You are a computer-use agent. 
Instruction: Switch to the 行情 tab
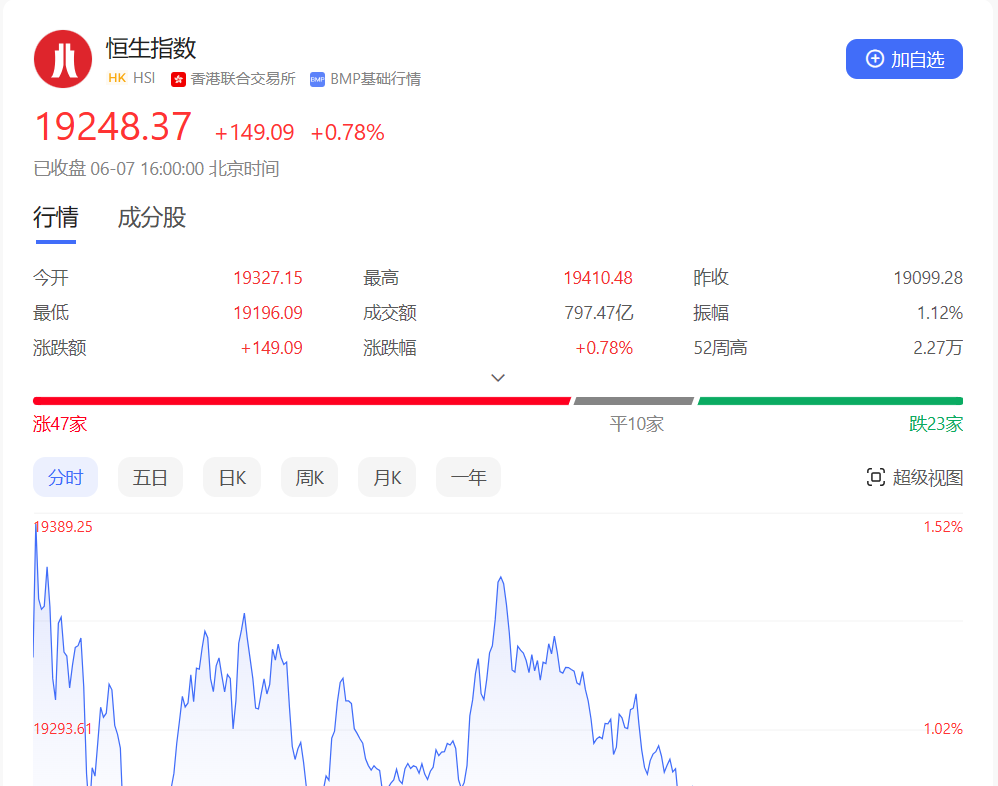[56, 218]
